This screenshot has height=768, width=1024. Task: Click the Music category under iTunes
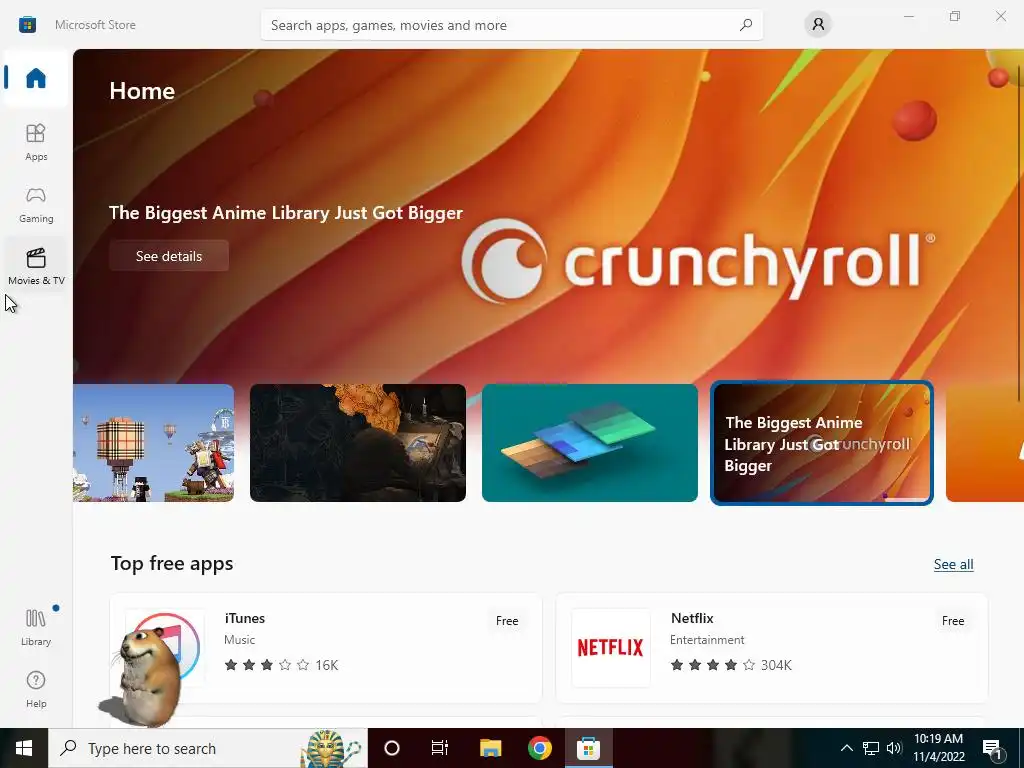[x=240, y=640]
